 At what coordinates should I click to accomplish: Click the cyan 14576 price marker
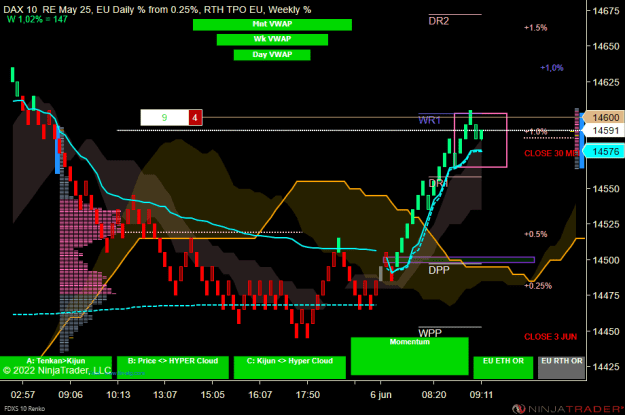(604, 151)
